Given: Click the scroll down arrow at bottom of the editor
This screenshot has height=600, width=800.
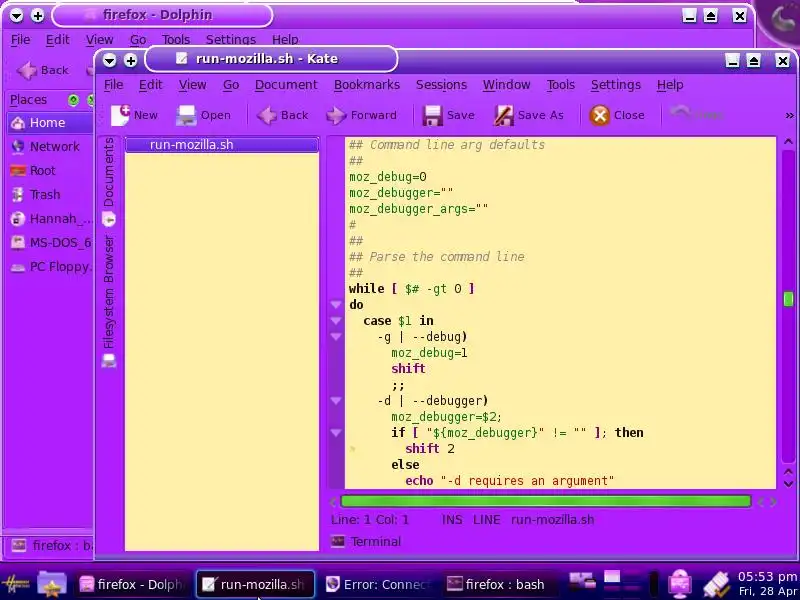Looking at the screenshot, I should 788,483.
